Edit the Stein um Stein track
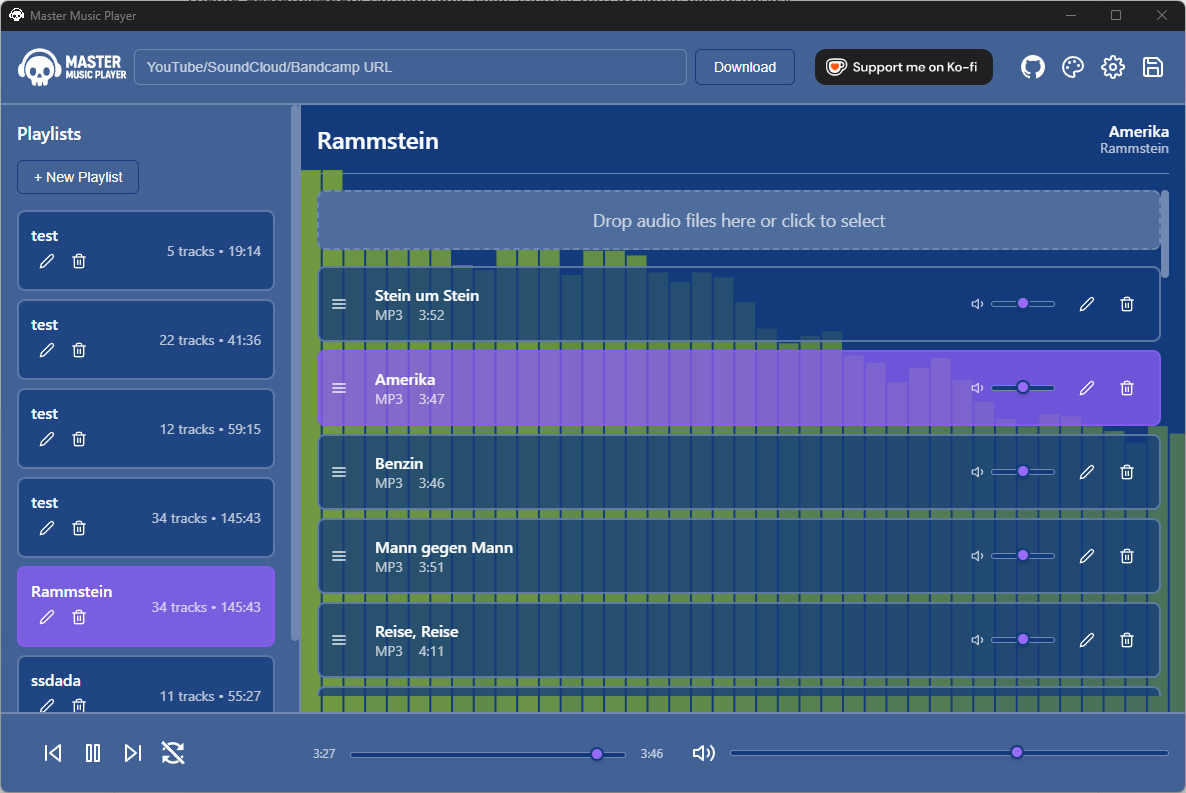 [1087, 304]
